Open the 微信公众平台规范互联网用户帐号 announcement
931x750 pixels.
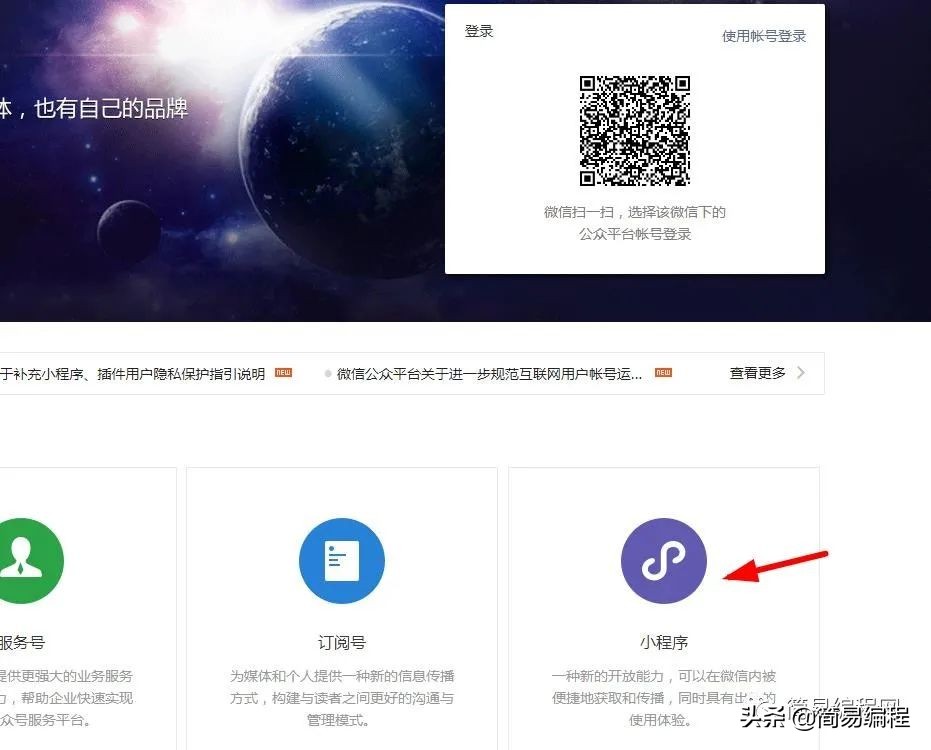coord(490,371)
